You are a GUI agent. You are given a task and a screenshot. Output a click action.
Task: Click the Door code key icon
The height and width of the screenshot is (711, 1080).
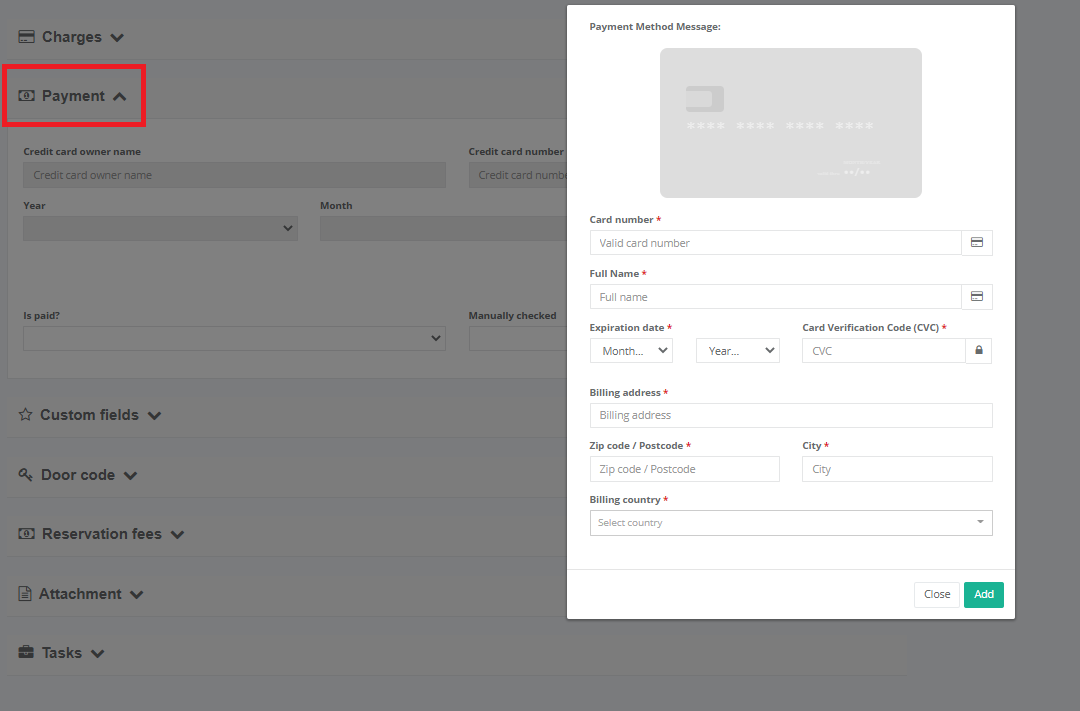click(25, 475)
